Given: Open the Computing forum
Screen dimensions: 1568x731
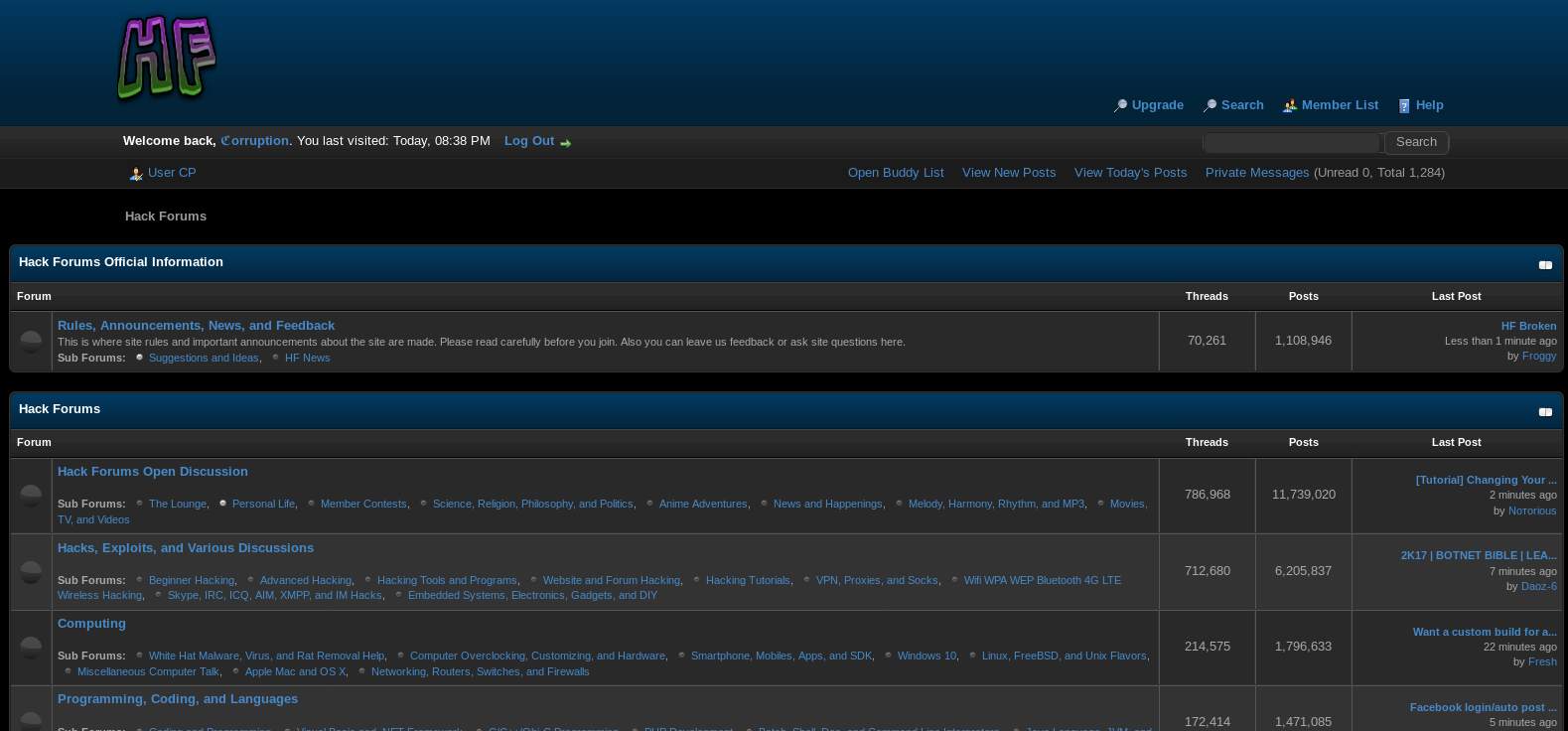Looking at the screenshot, I should click(x=91, y=624).
